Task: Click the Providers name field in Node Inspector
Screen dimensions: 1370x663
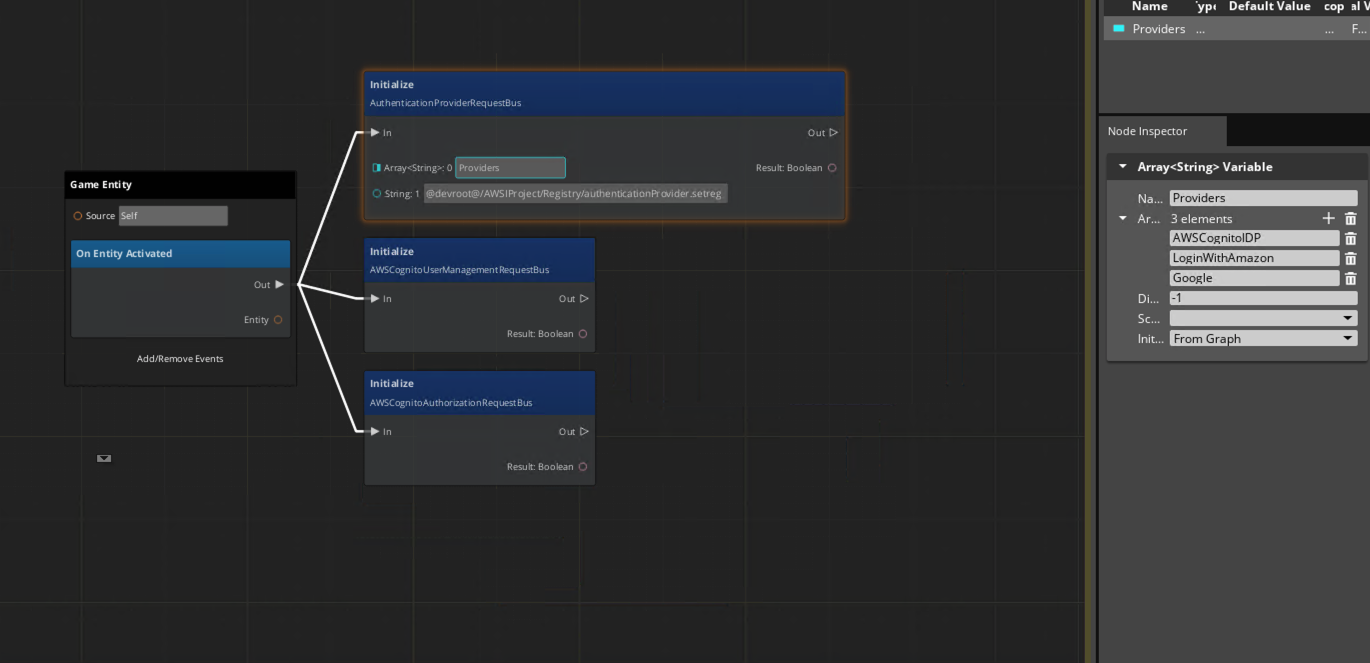Action: (1263, 197)
